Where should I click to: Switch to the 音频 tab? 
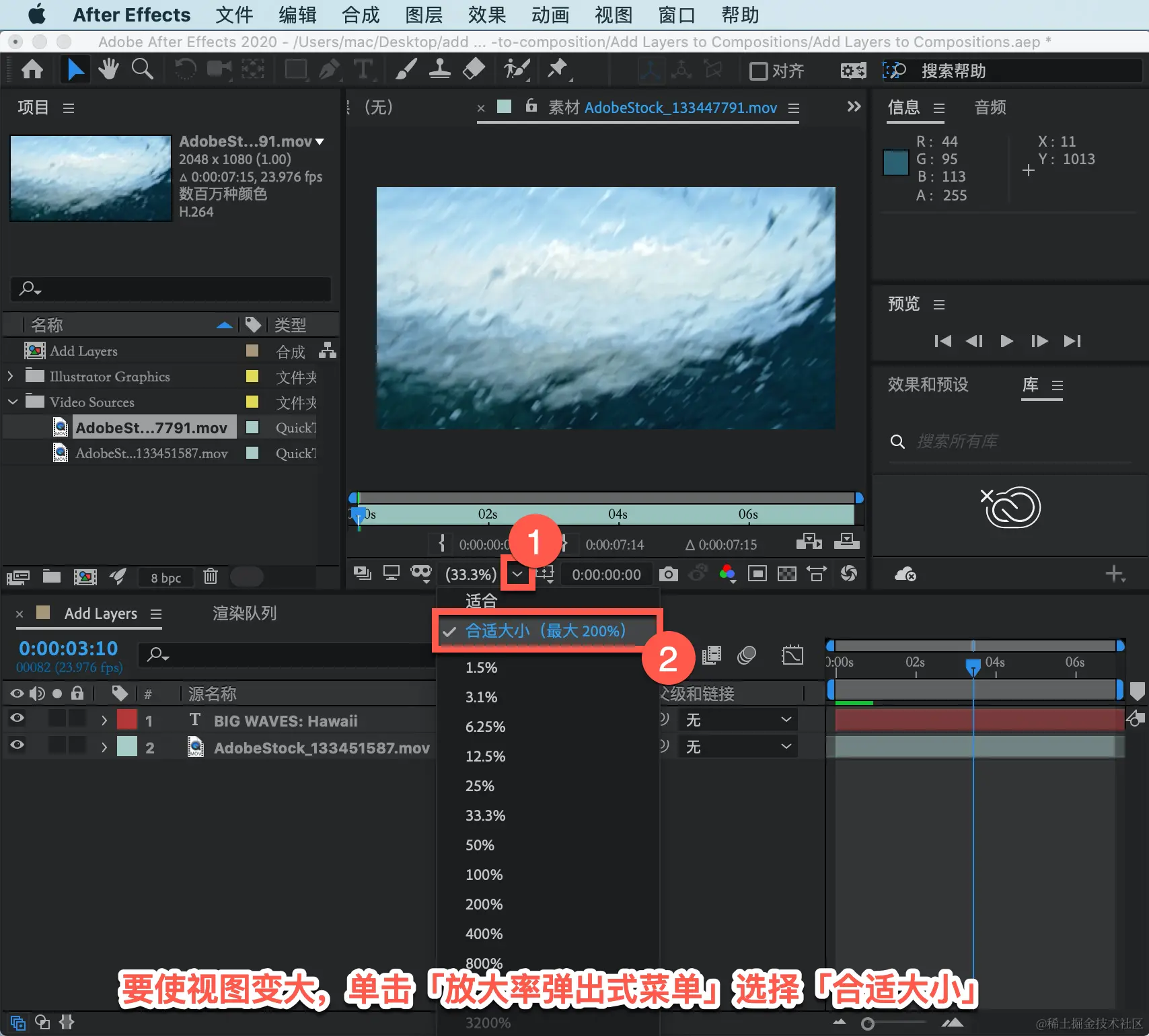(990, 108)
